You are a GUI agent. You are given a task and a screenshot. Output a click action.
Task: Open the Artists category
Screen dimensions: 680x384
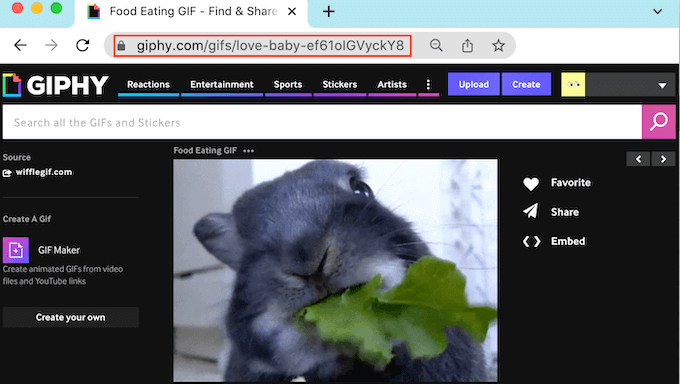click(392, 85)
